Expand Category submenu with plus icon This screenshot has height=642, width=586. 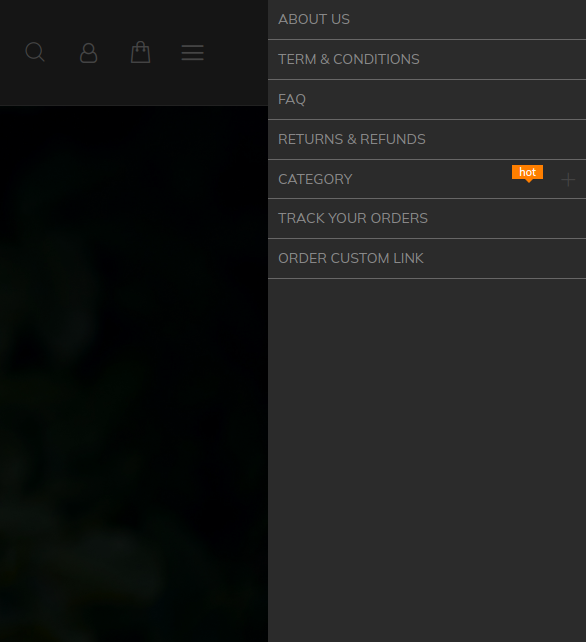pos(568,180)
